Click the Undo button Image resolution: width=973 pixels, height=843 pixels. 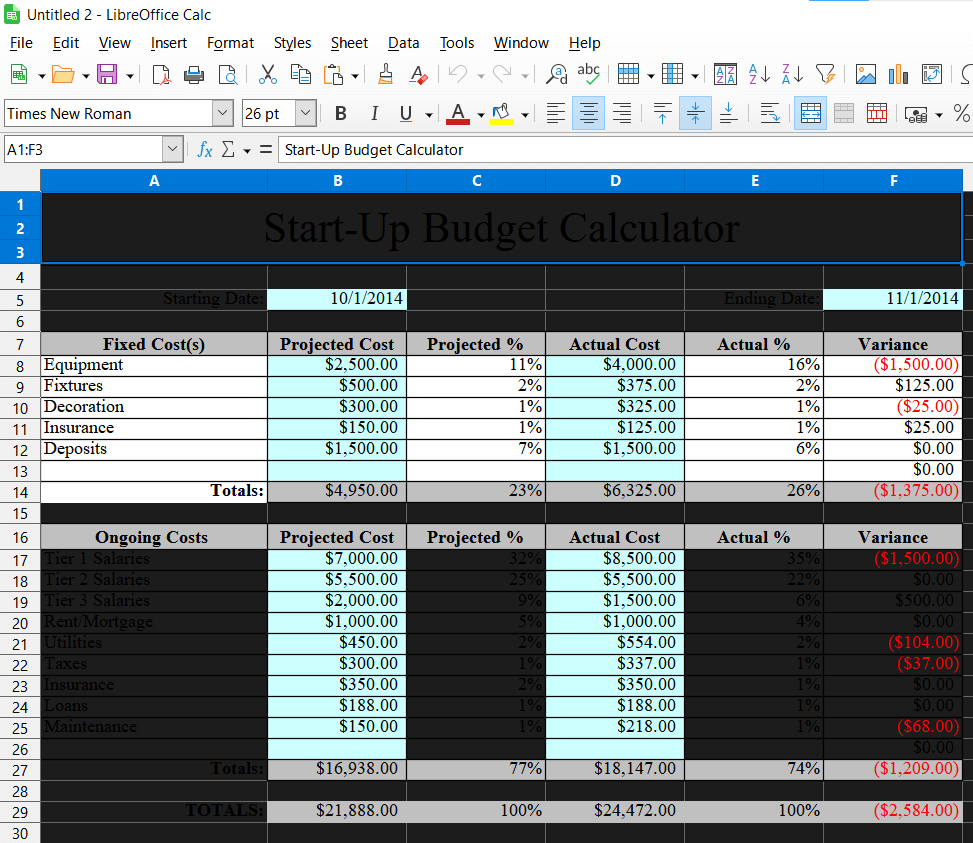pyautogui.click(x=457, y=74)
